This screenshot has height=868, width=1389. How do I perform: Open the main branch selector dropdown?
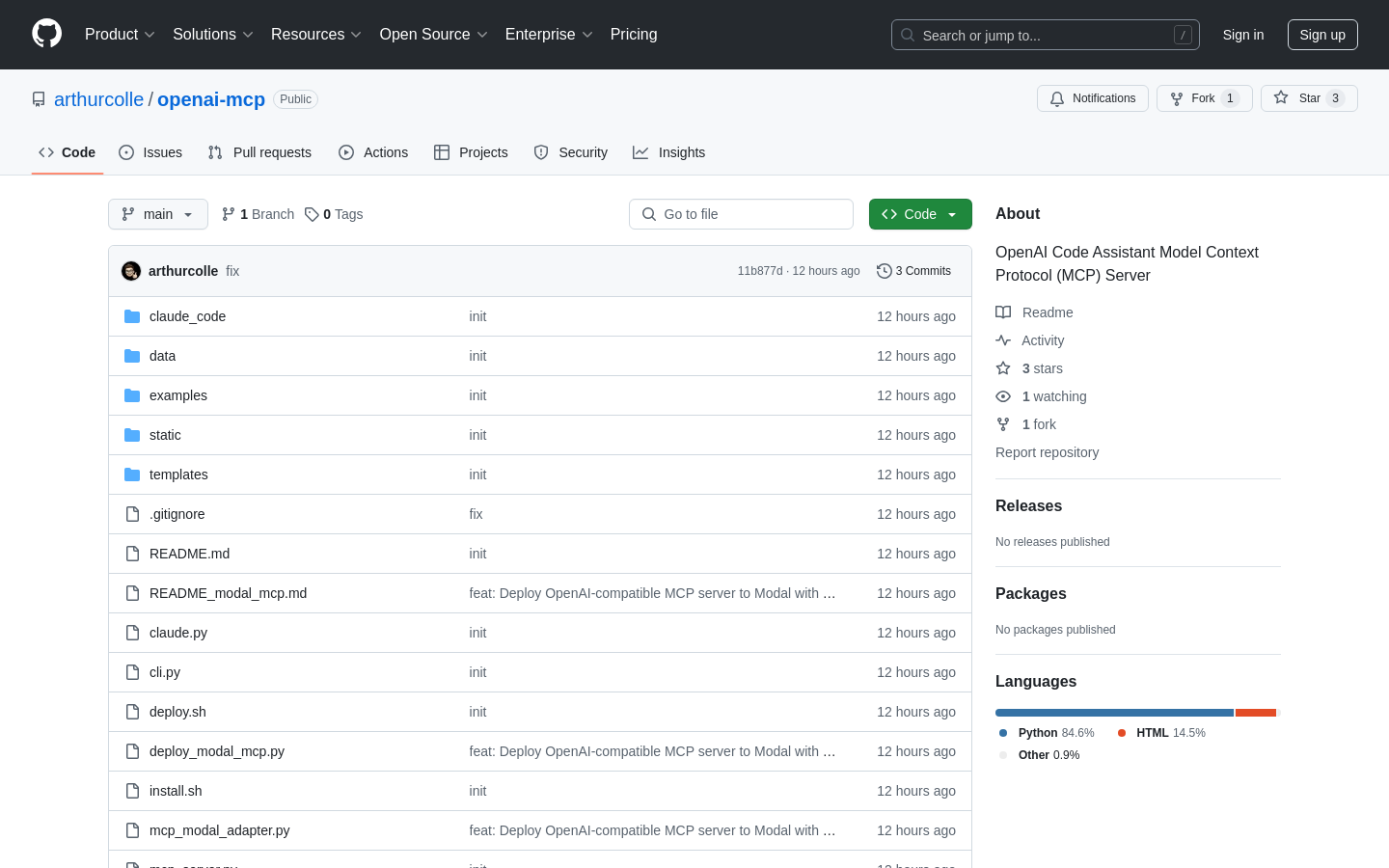point(158,214)
